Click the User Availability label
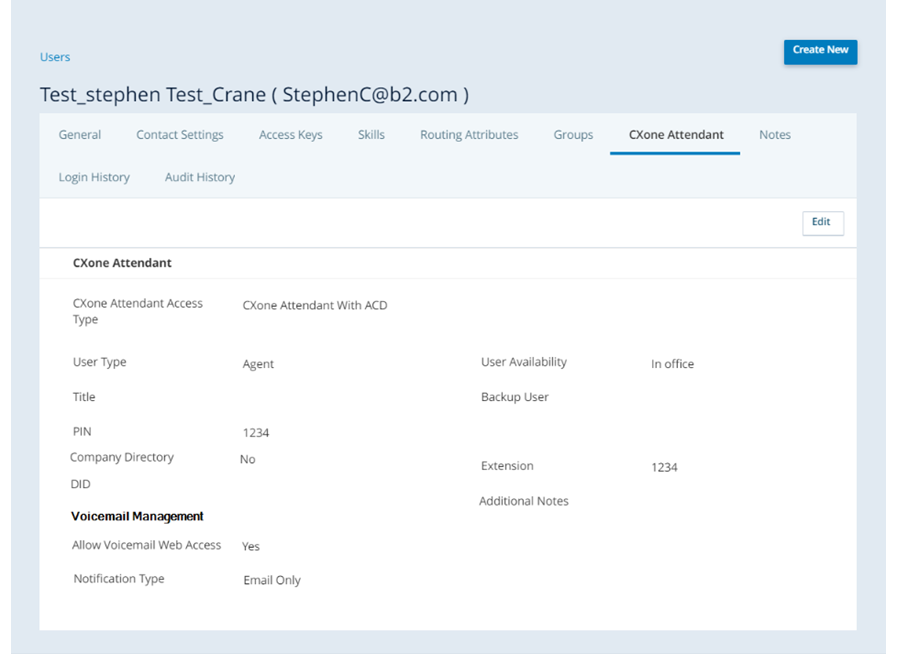 pyautogui.click(x=524, y=362)
